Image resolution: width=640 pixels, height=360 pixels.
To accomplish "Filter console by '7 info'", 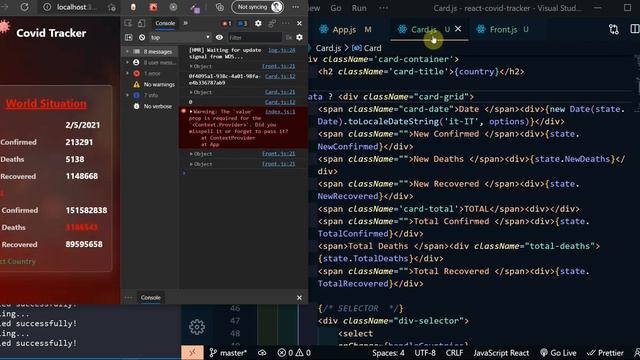I will pos(151,95).
